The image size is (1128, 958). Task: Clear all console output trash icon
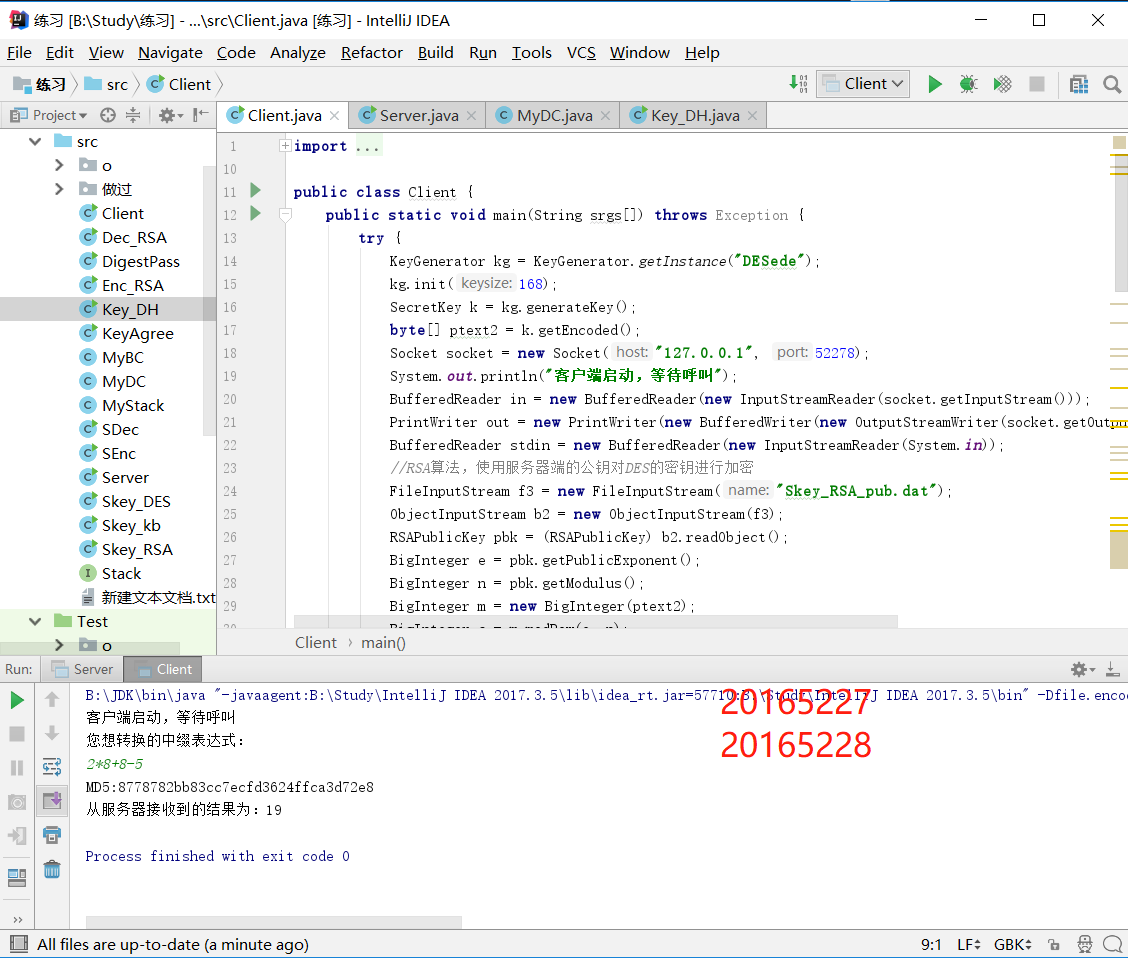coord(52,870)
